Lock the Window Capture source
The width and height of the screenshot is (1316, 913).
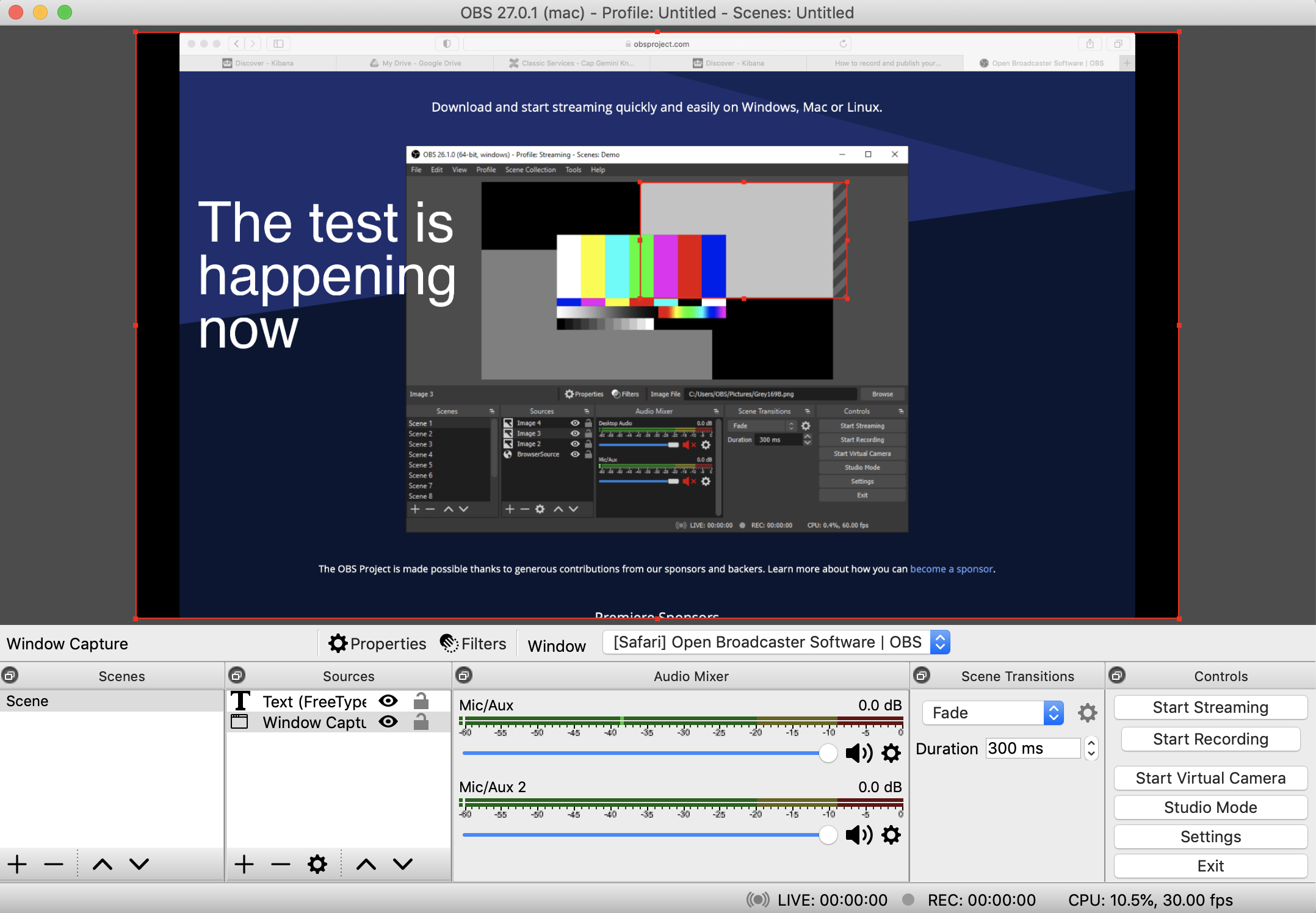click(421, 722)
